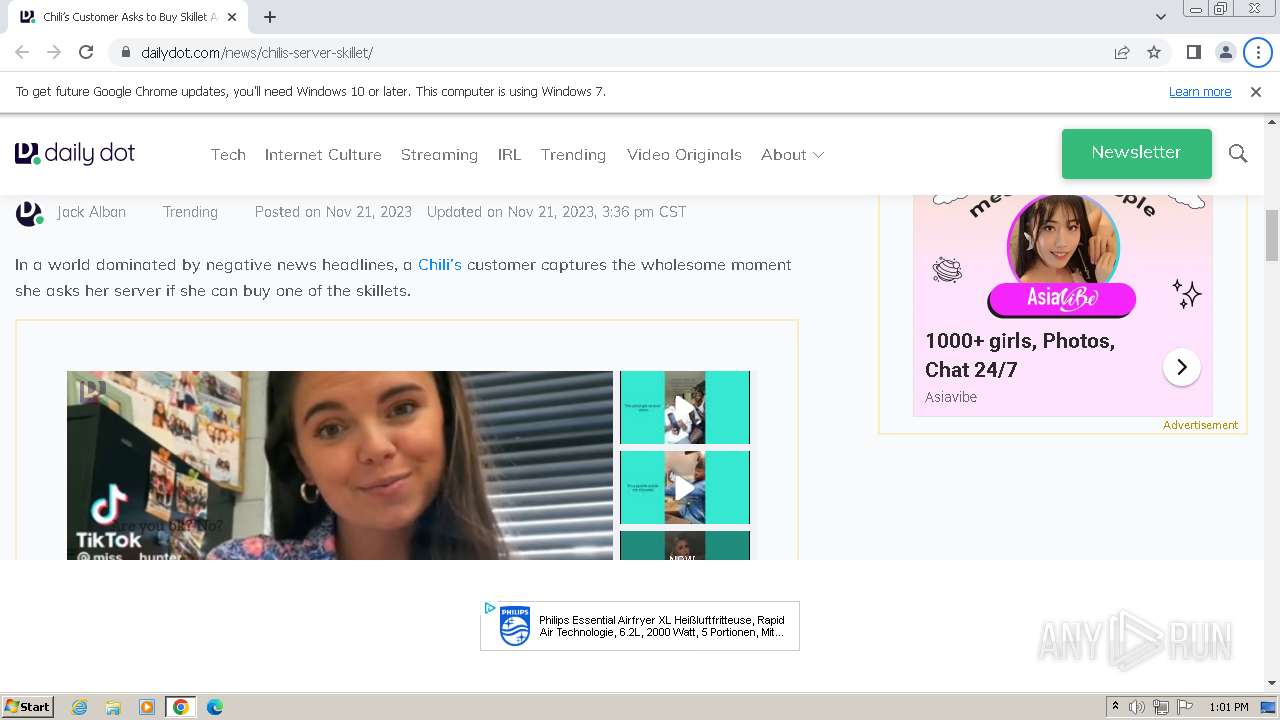Click the Asiavibe ad headline text
Viewport: 1280px width, 720px height.
(1020, 355)
